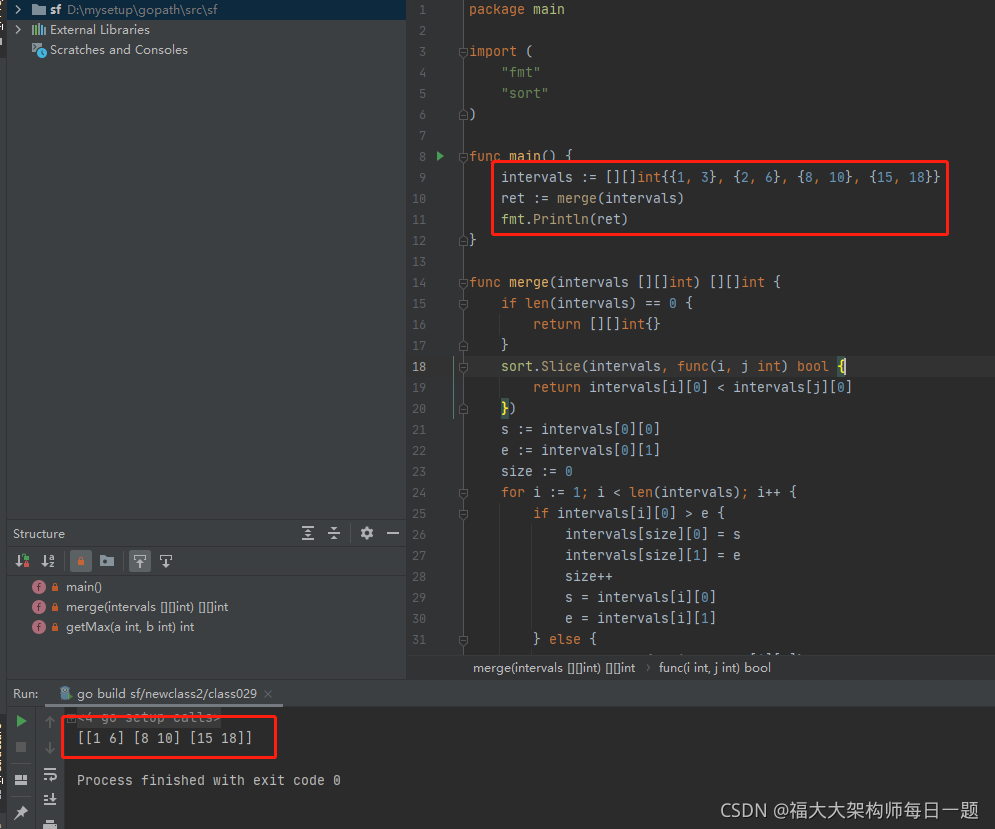Fold func main at line 8
This screenshot has height=829, width=995.
(x=463, y=157)
